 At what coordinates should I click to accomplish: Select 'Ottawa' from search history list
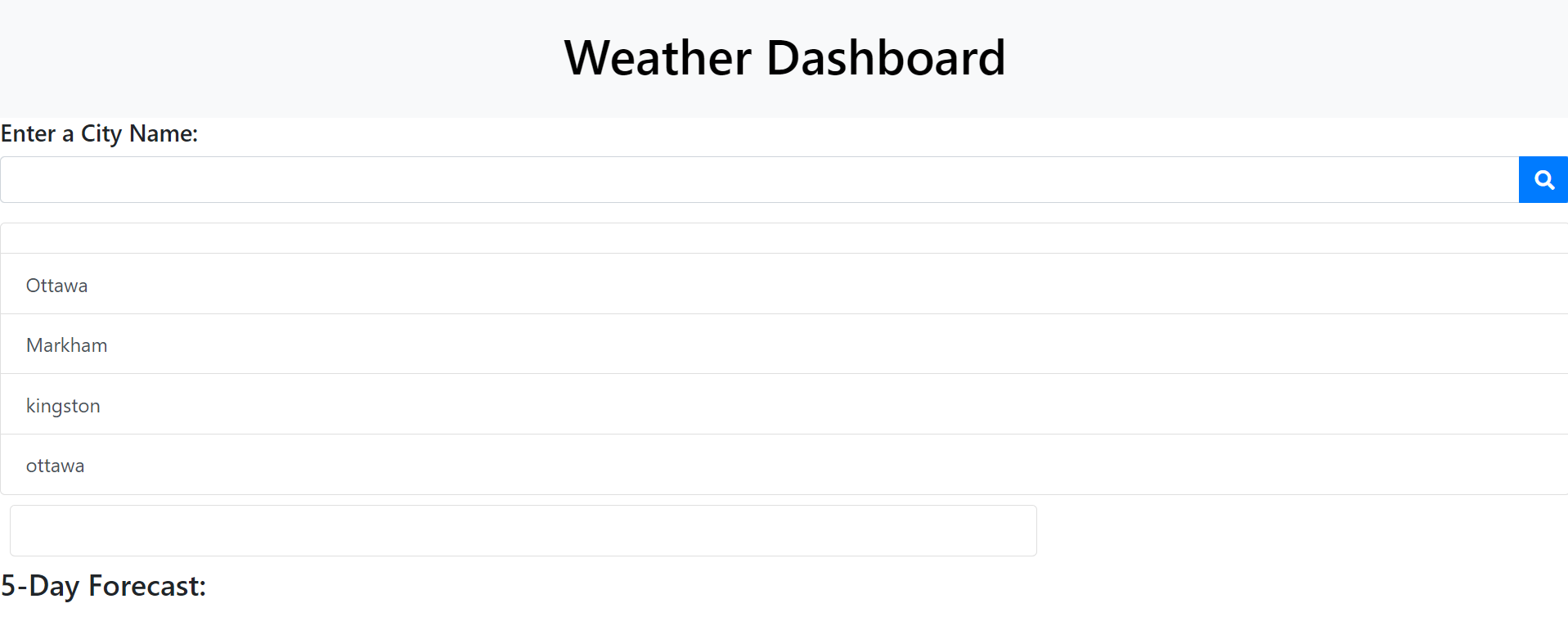(x=56, y=285)
